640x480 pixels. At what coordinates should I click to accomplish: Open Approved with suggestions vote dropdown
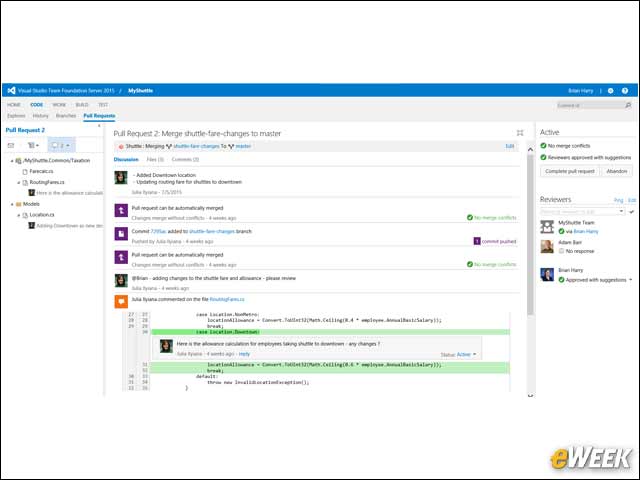coord(631,280)
